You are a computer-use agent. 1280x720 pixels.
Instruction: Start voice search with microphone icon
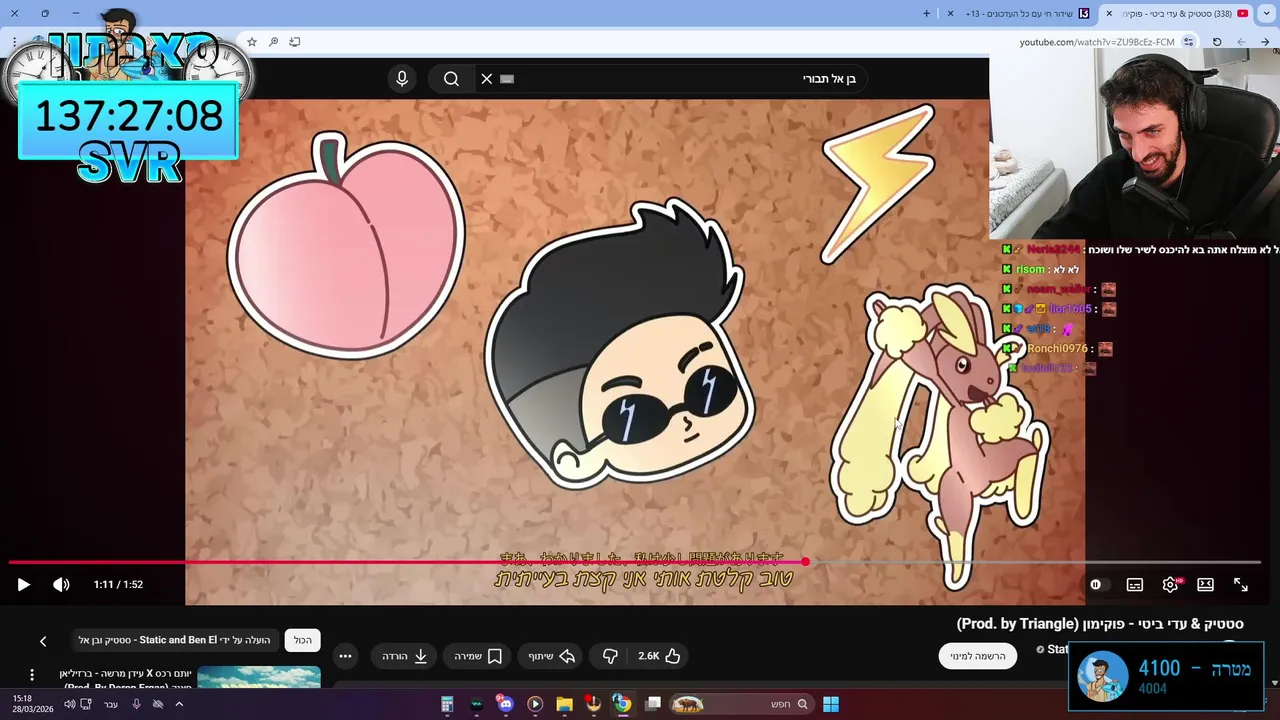pos(402,78)
